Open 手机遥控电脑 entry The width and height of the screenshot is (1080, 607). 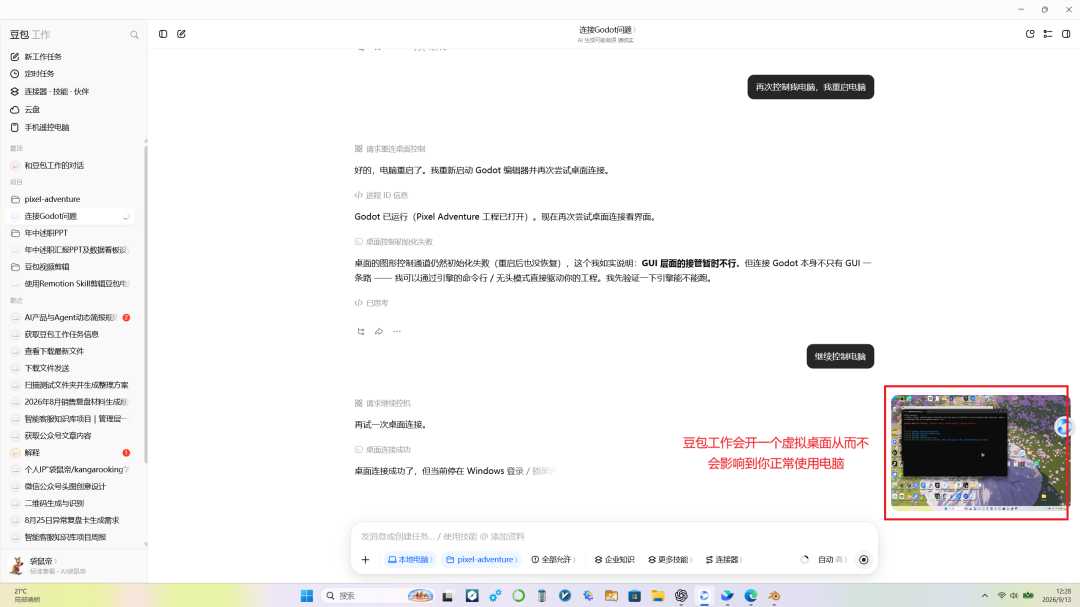tap(47, 127)
